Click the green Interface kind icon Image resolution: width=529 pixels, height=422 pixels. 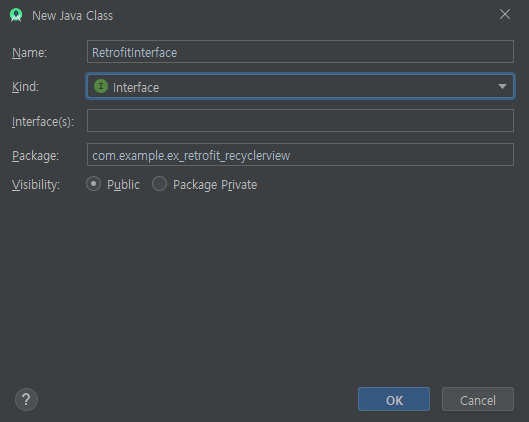[101, 86]
